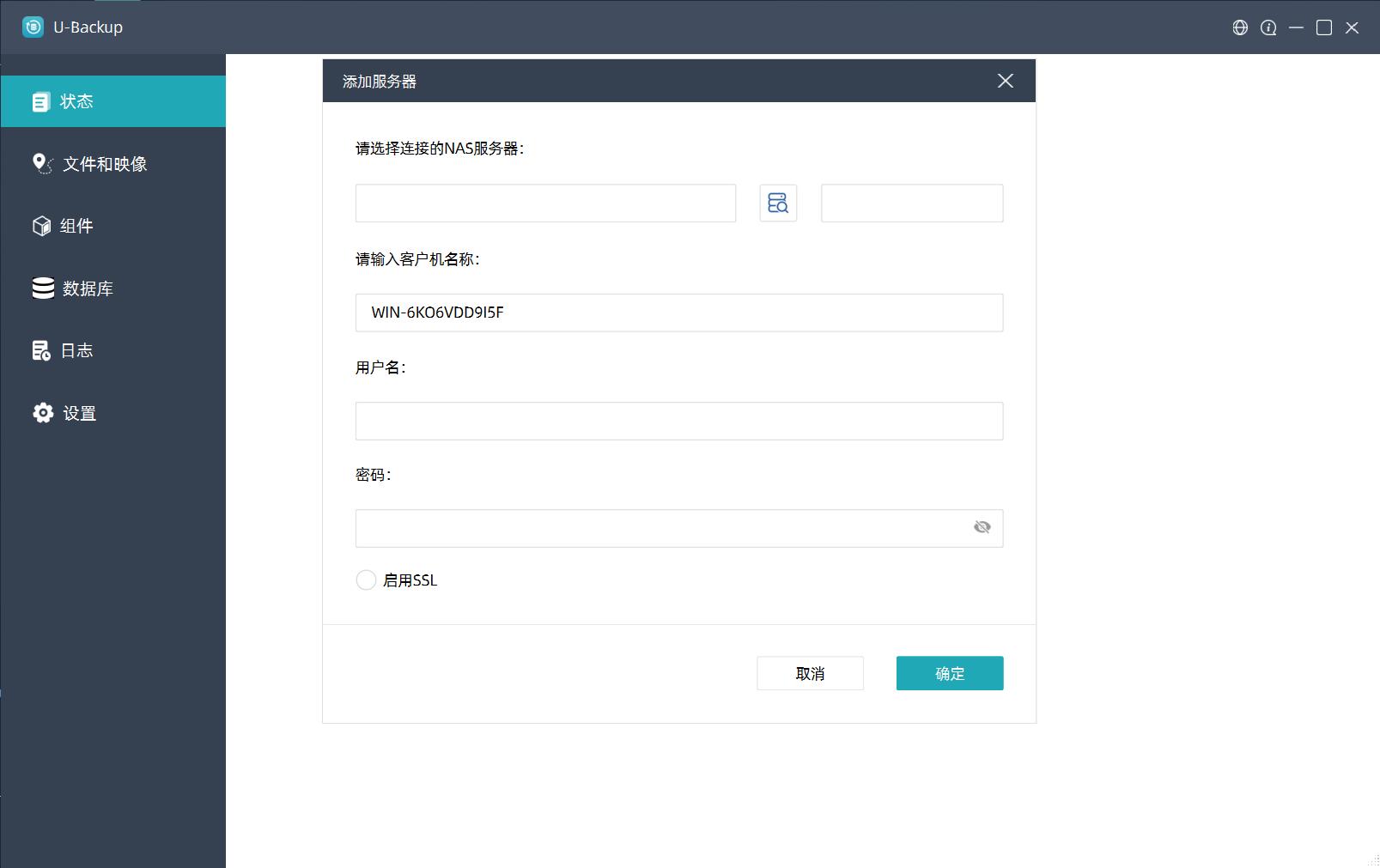Open 设置 via the gear icon
The height and width of the screenshot is (868, 1380).
coord(43,413)
